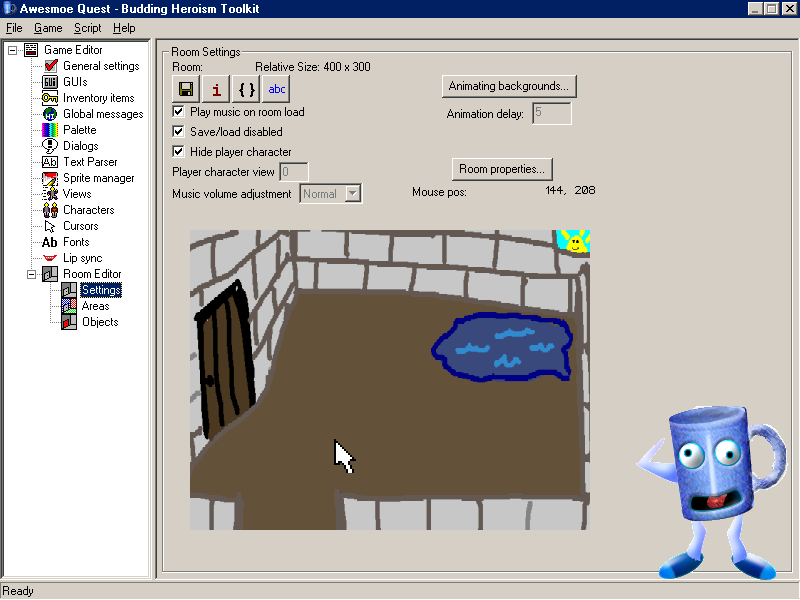This screenshot has width=800, height=600.
Task: Open the Game menu
Action: (x=48, y=27)
